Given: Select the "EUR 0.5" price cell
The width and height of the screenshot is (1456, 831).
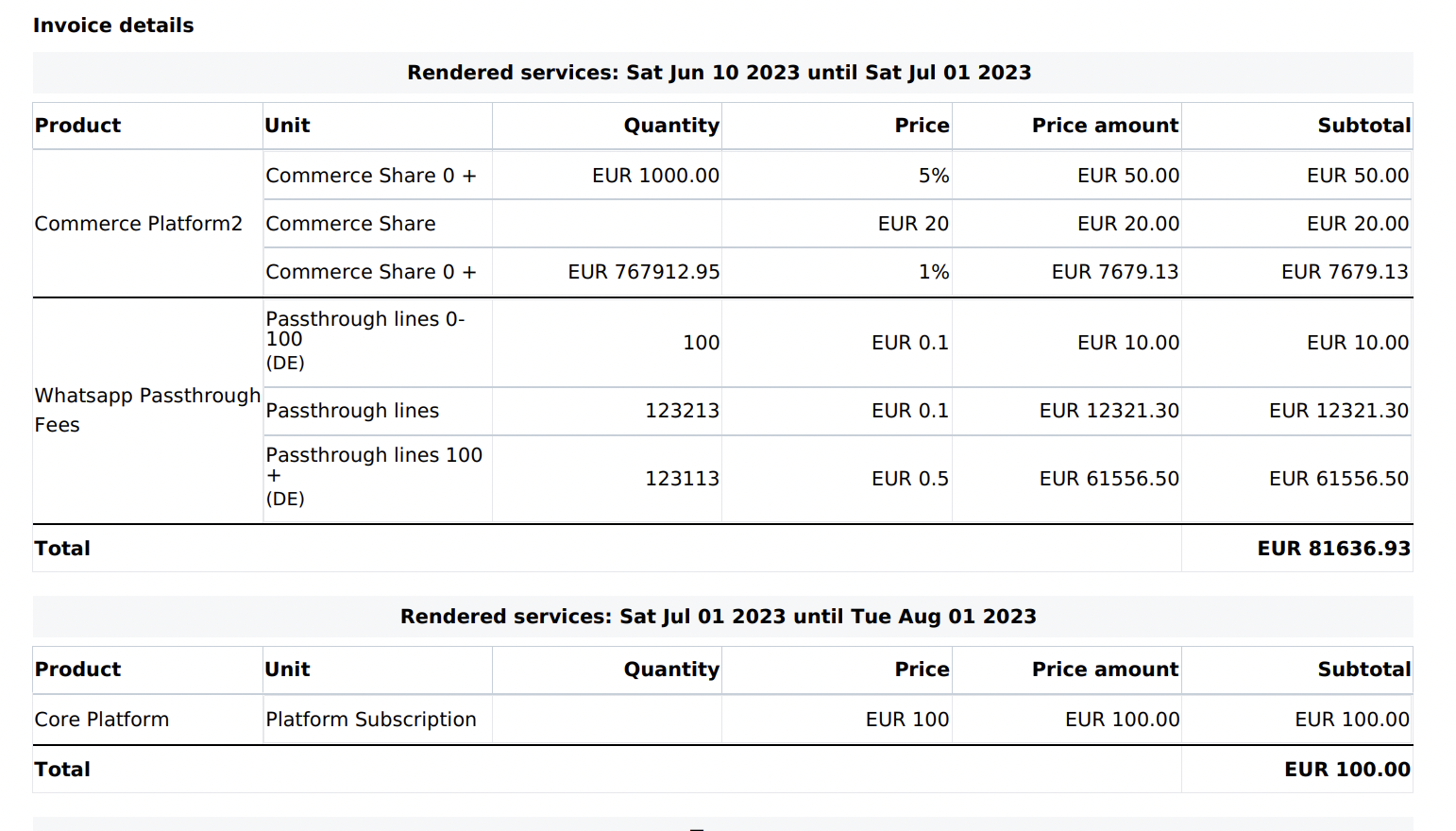Looking at the screenshot, I should pyautogui.click(x=909, y=479).
